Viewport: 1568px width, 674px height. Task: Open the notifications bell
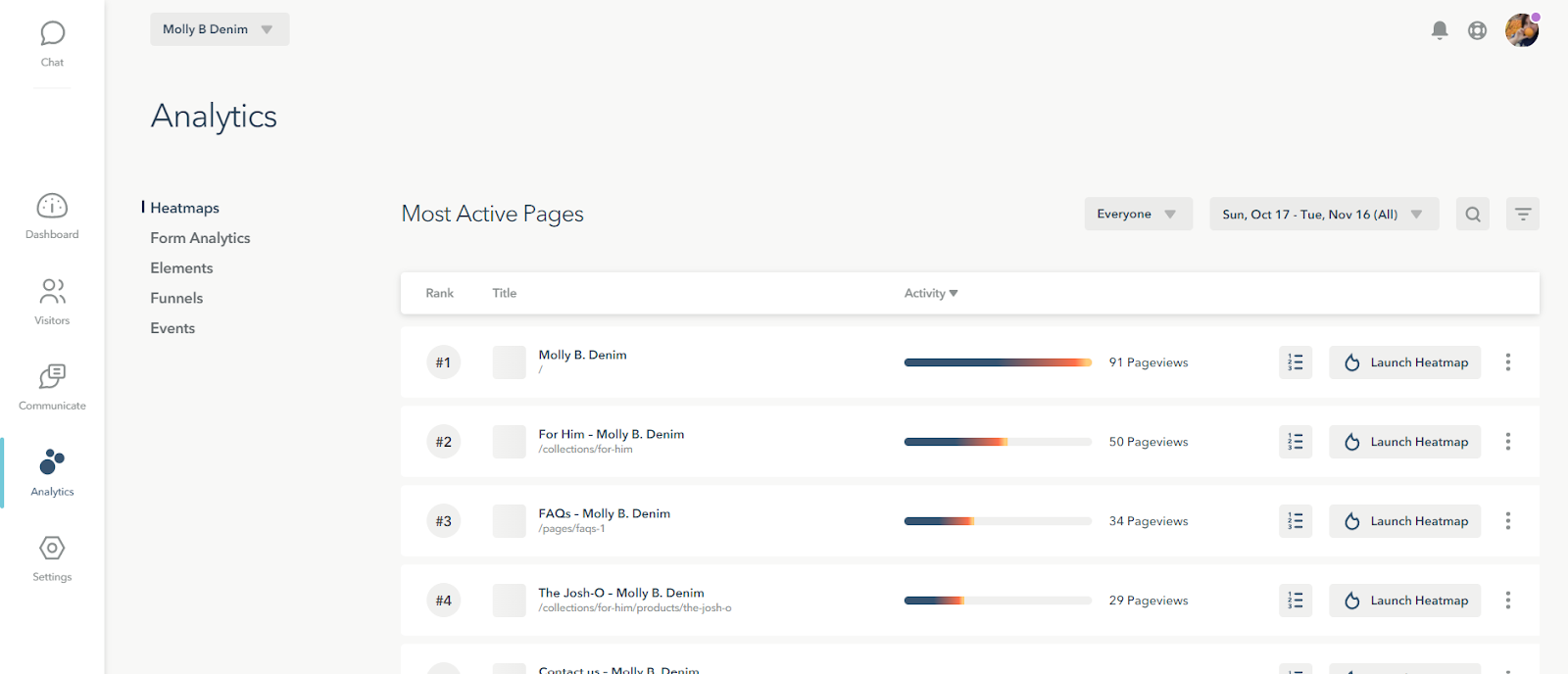pos(1440,30)
